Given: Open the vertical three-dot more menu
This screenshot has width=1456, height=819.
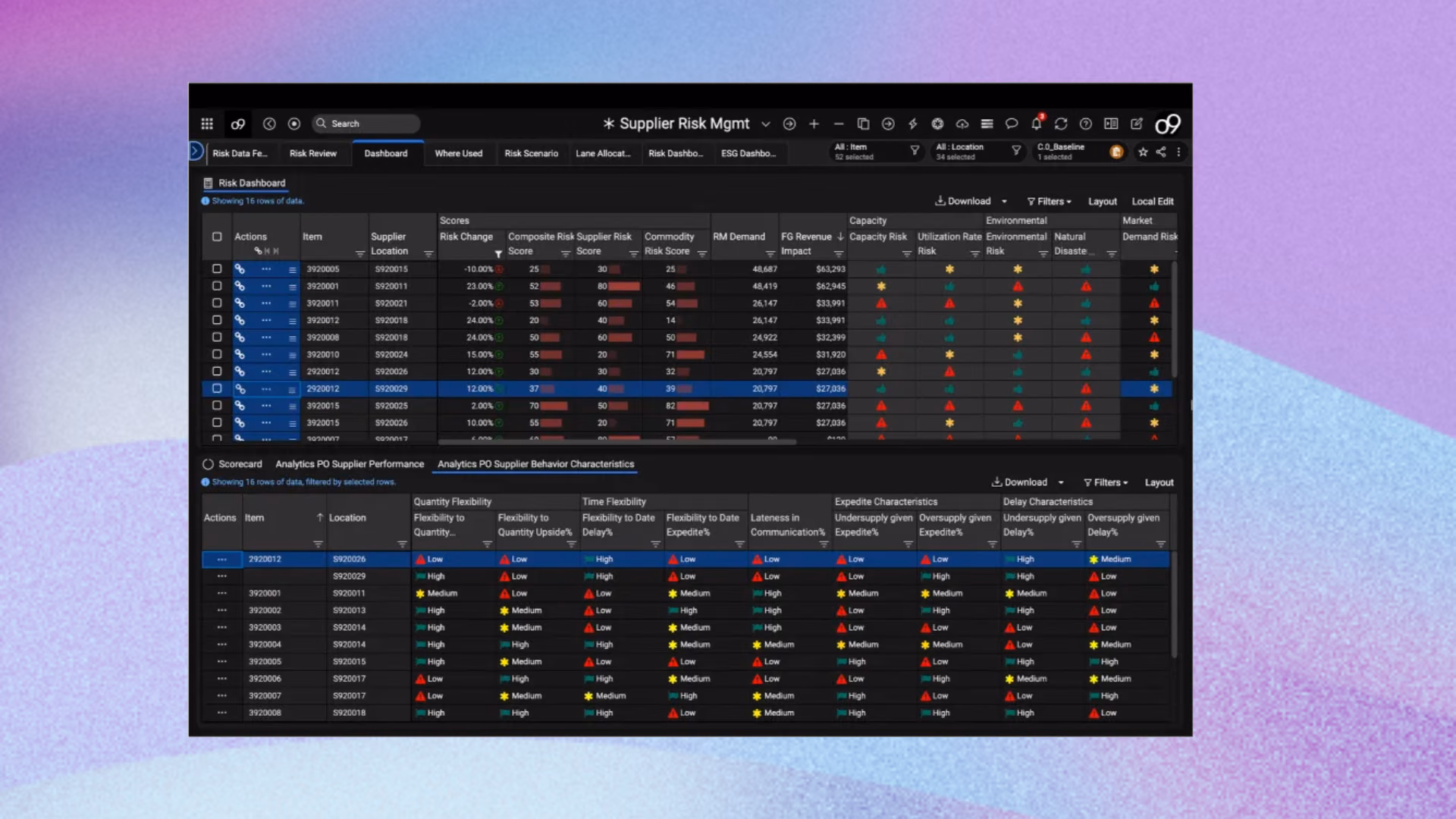Looking at the screenshot, I should click(1178, 152).
